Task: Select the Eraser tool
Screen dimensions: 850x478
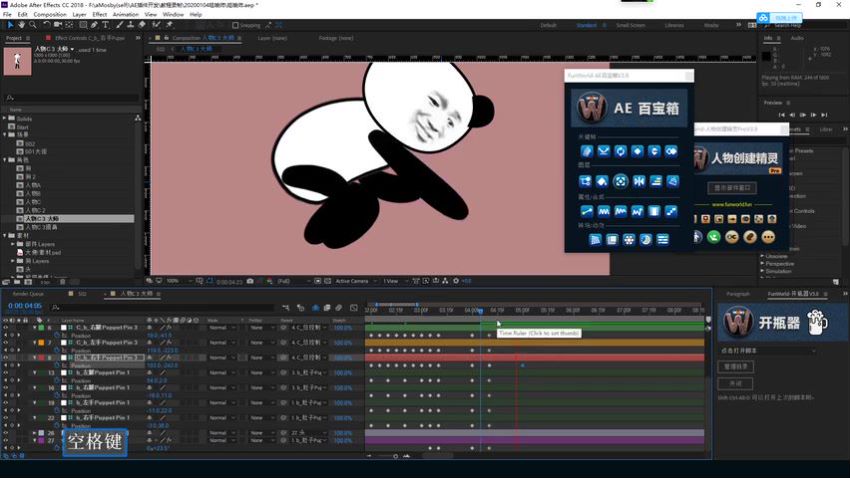Action: click(x=142, y=25)
